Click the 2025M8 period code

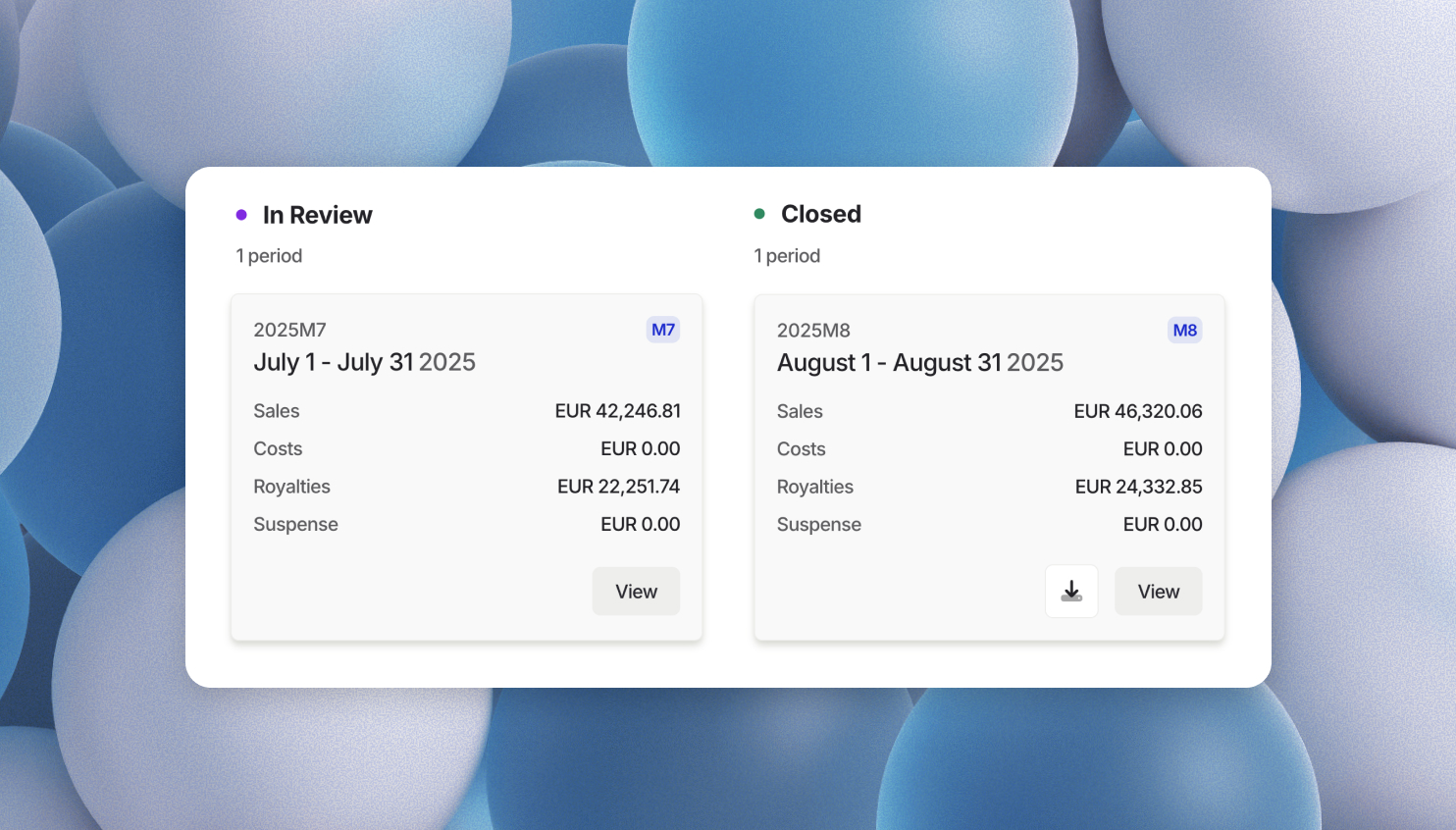[813, 331]
